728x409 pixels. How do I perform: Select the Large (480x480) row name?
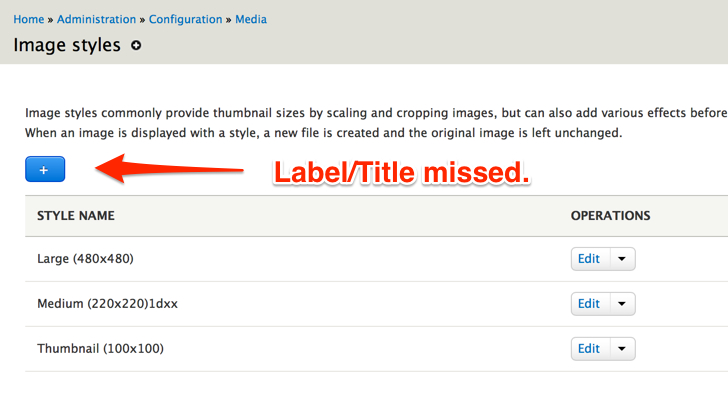85,259
